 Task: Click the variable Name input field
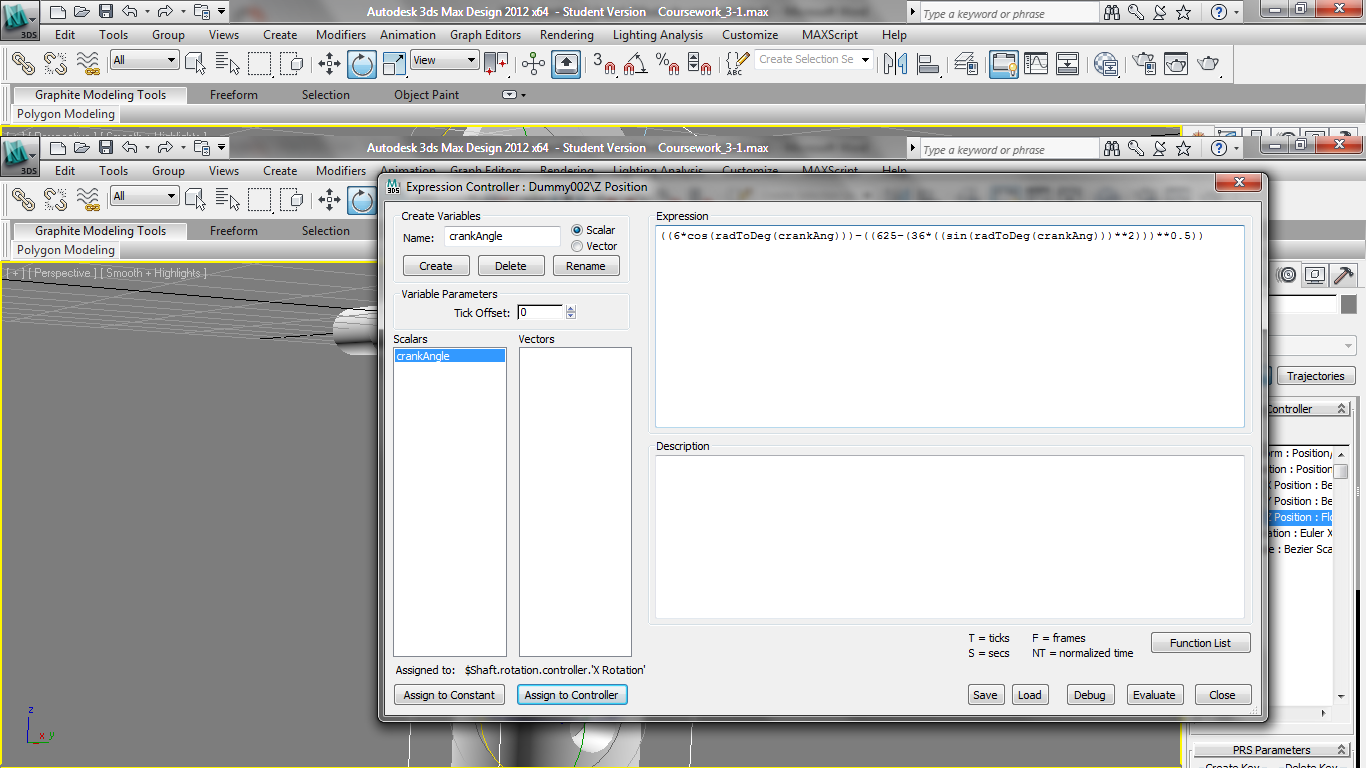[x=503, y=236]
